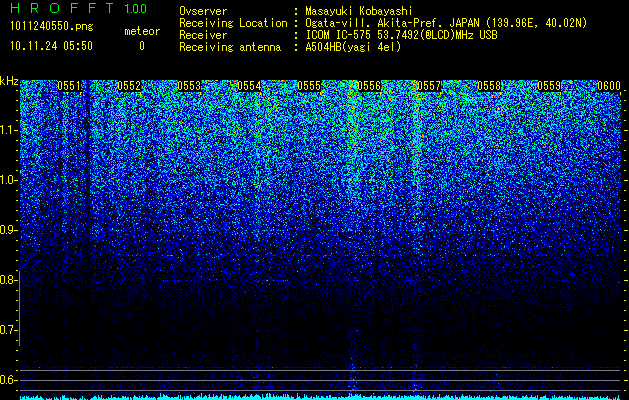Click the ICOM IC-575 receiver details

pyautogui.click(x=401, y=35)
